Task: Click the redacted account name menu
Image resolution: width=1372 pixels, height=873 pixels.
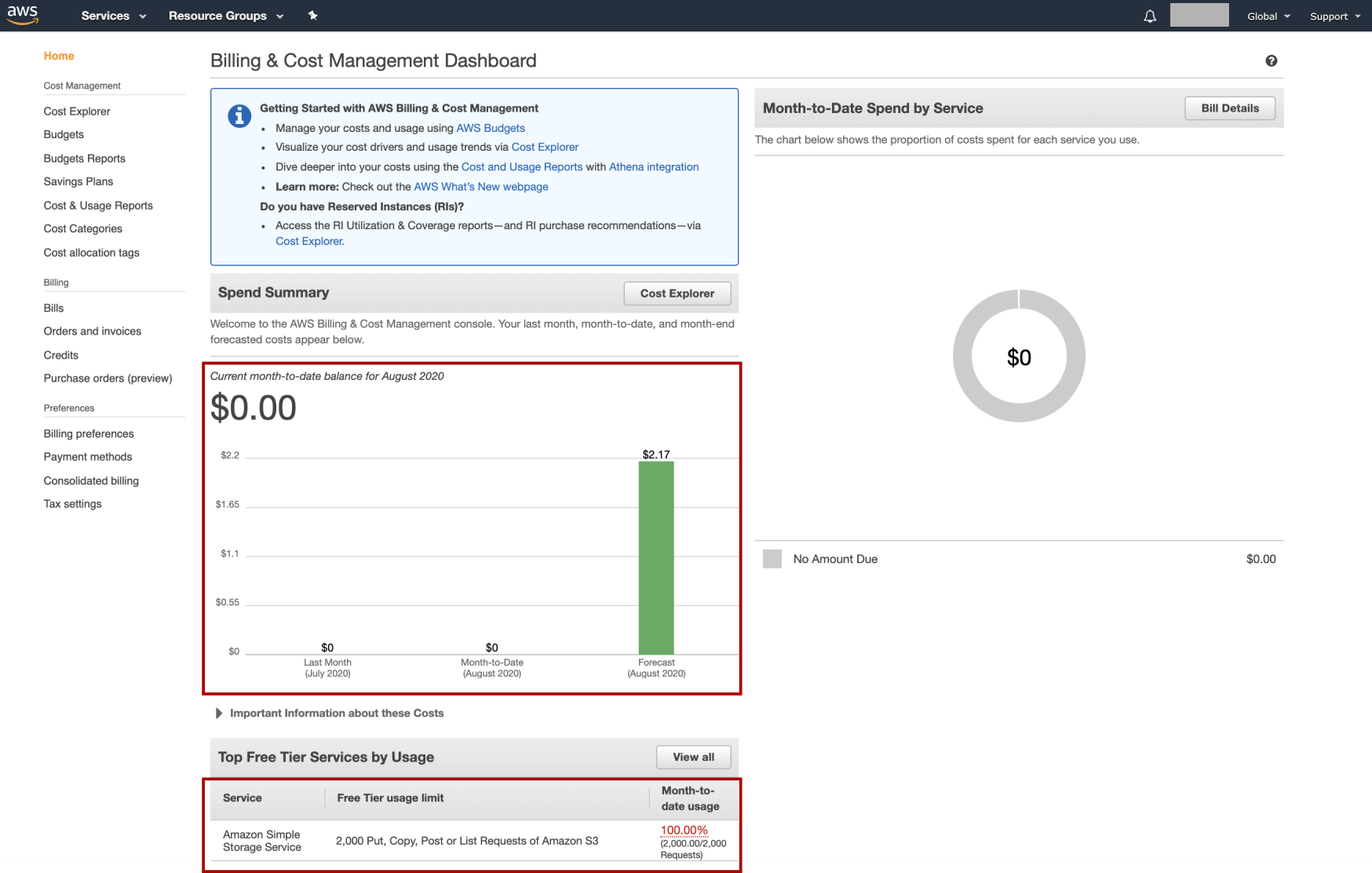Action: pos(1199,15)
